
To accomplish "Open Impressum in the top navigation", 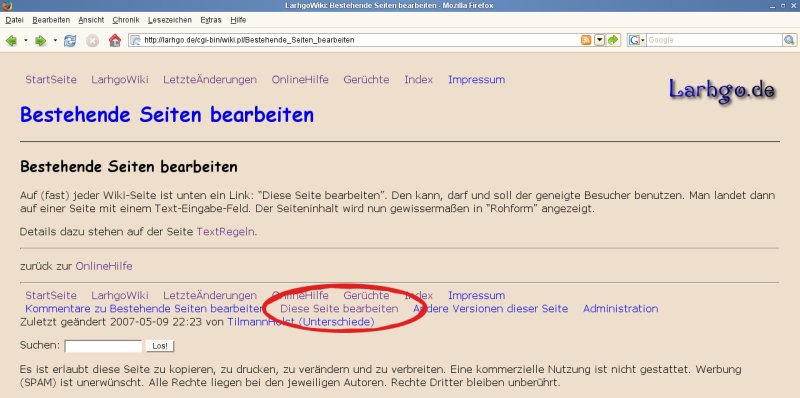I will tap(477, 80).
